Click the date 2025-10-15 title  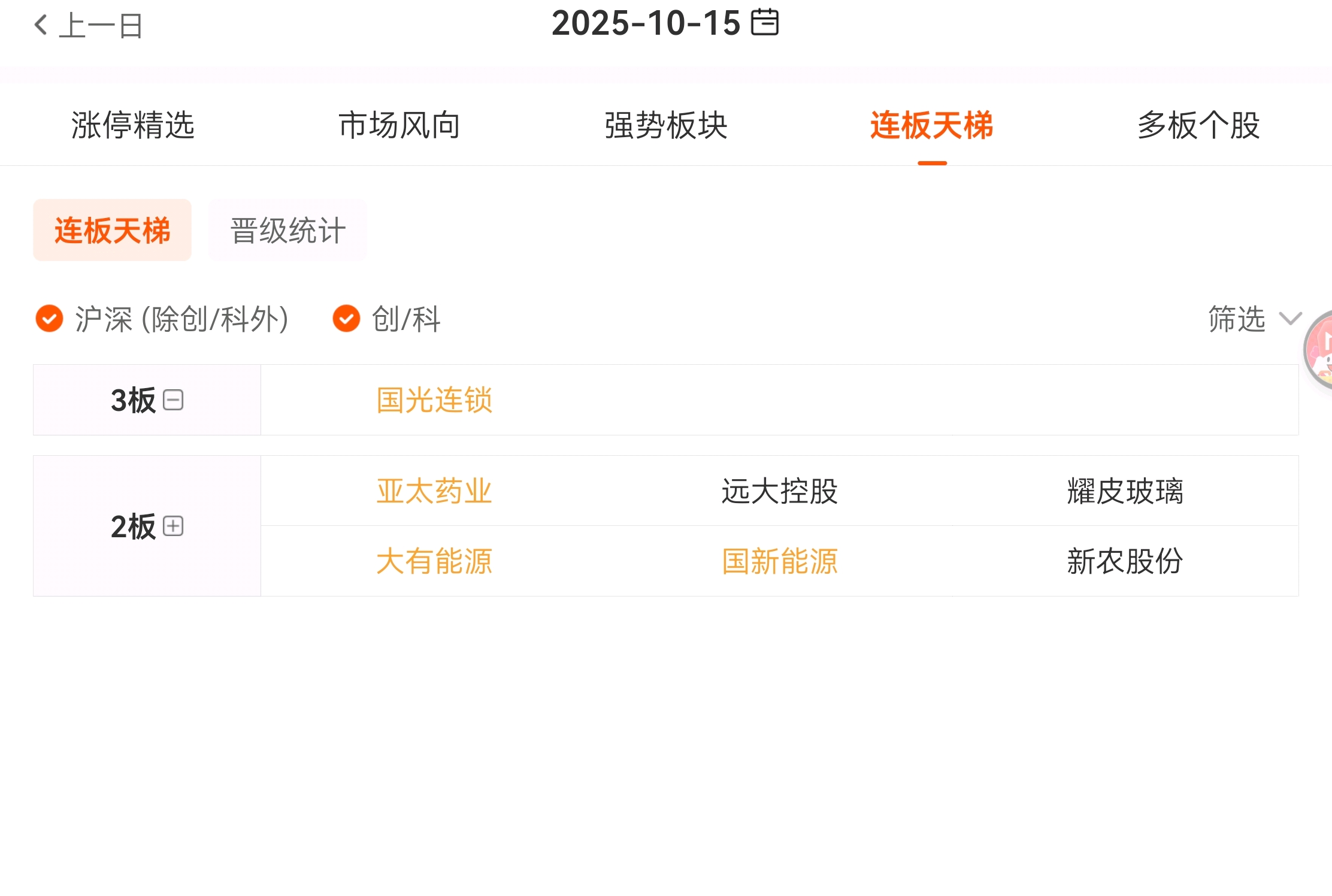point(646,23)
